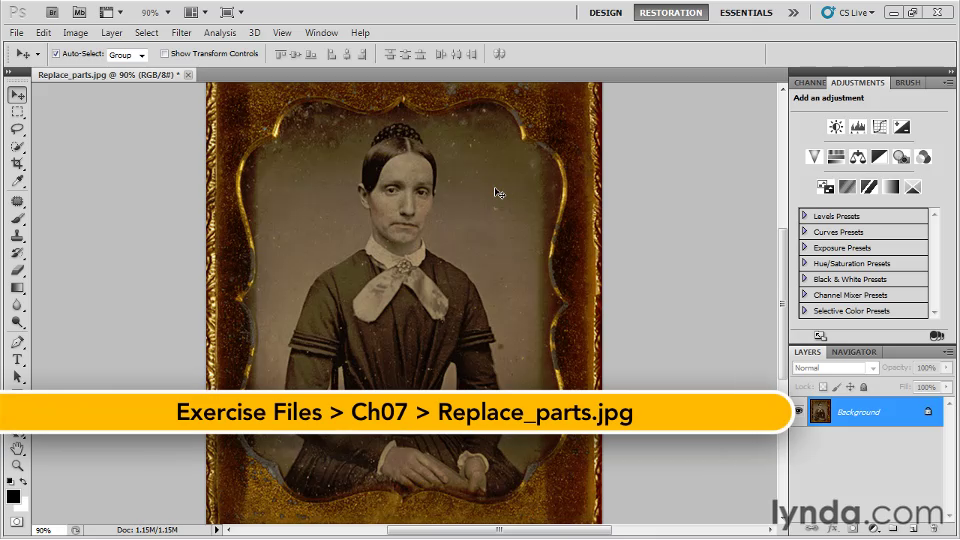Select the Hand tool

(17, 448)
